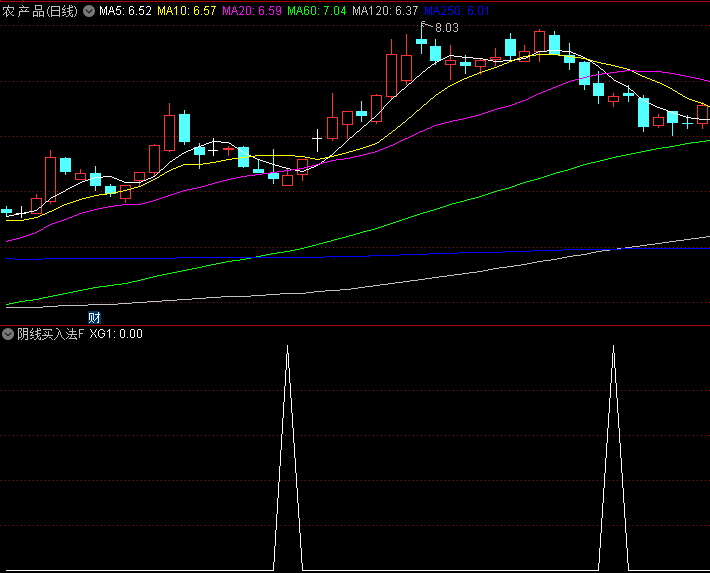Select the MA5 moving average label
Image resolution: width=710 pixels, height=573 pixels.
125,11
